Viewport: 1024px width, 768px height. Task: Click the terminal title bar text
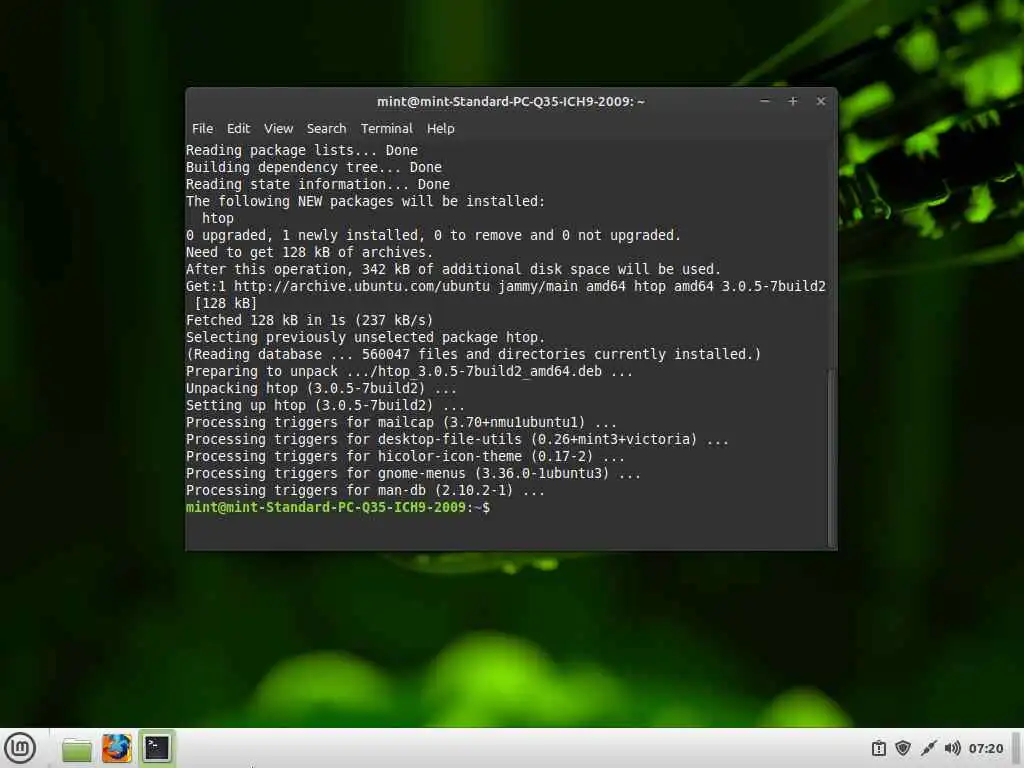511,101
